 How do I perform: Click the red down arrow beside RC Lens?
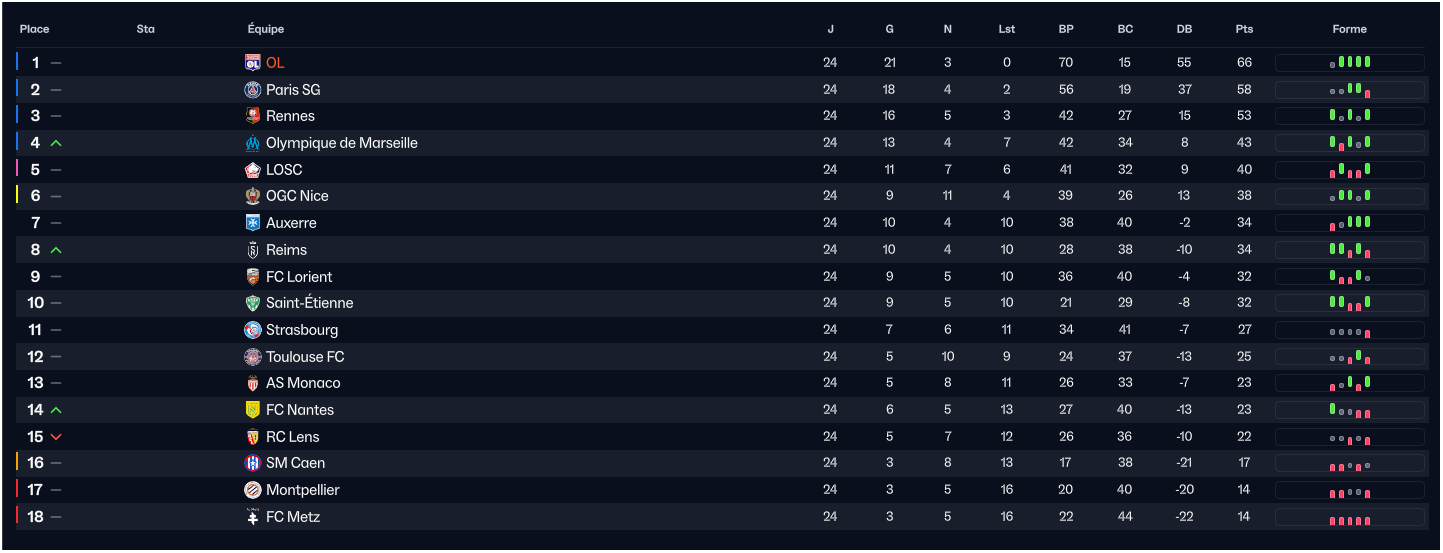(x=56, y=437)
